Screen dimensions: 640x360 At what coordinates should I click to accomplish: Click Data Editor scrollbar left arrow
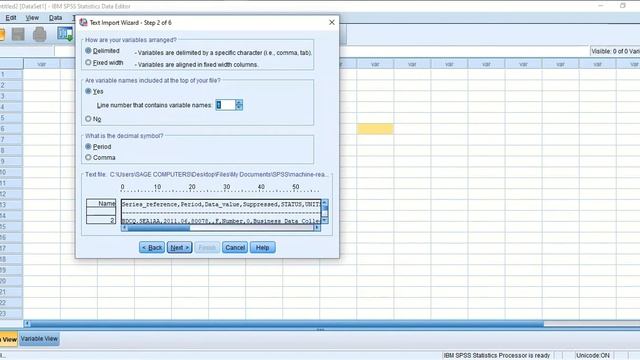click(27, 324)
